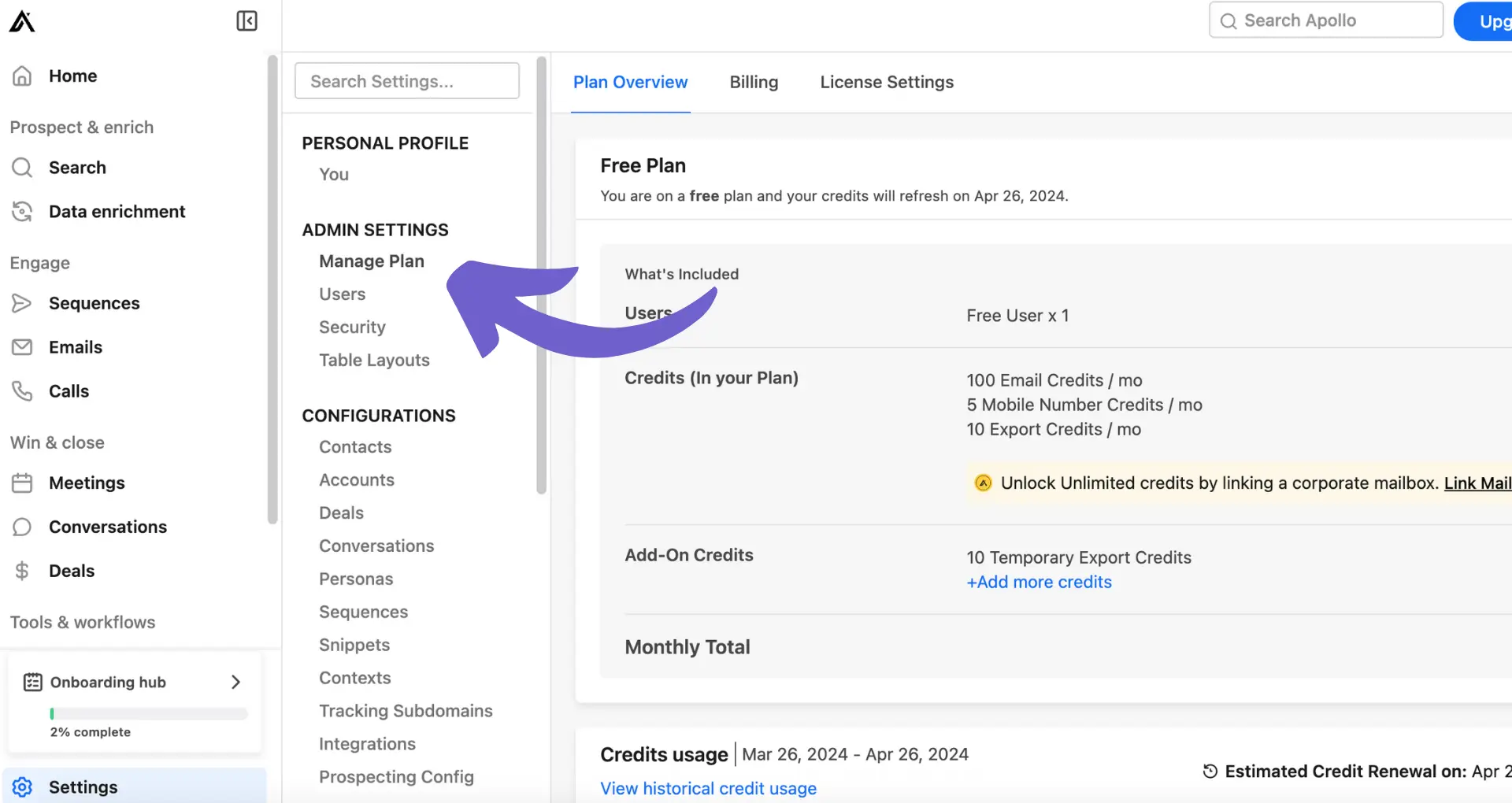Click the '100 Email Credits / mo' text
The image size is (1512, 803).
point(1054,380)
